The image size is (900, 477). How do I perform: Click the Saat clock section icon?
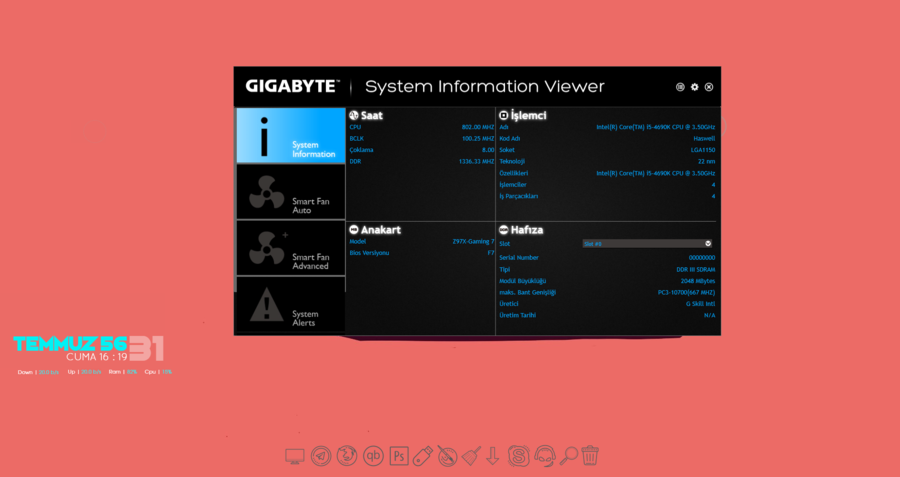[354, 115]
